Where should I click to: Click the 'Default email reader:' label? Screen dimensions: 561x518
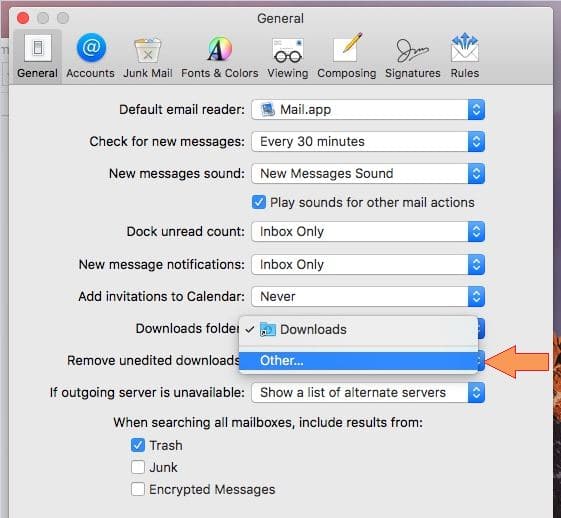pyautogui.click(x=182, y=109)
